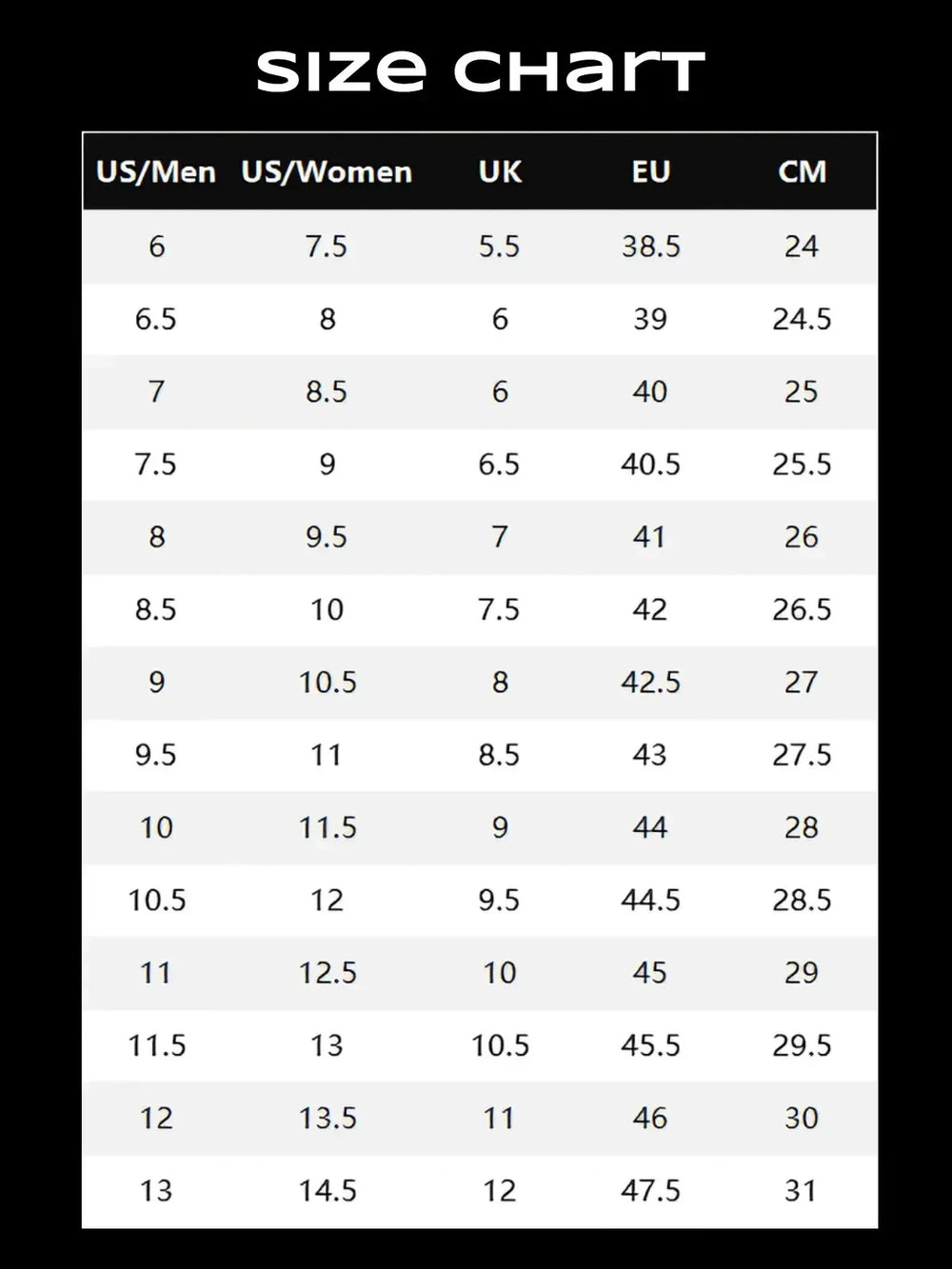
Task: Select the US/Women 12.5 cell
Action: point(327,973)
